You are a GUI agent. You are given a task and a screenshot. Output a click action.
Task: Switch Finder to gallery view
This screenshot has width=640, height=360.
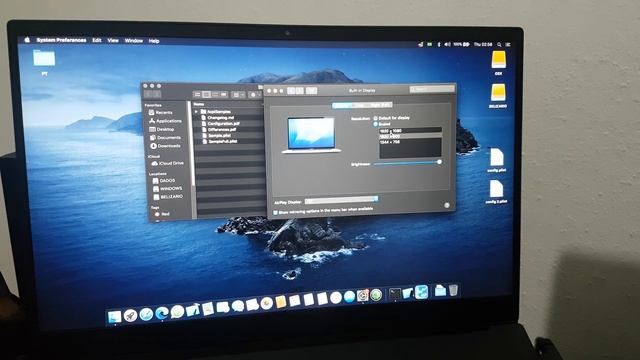(224, 95)
